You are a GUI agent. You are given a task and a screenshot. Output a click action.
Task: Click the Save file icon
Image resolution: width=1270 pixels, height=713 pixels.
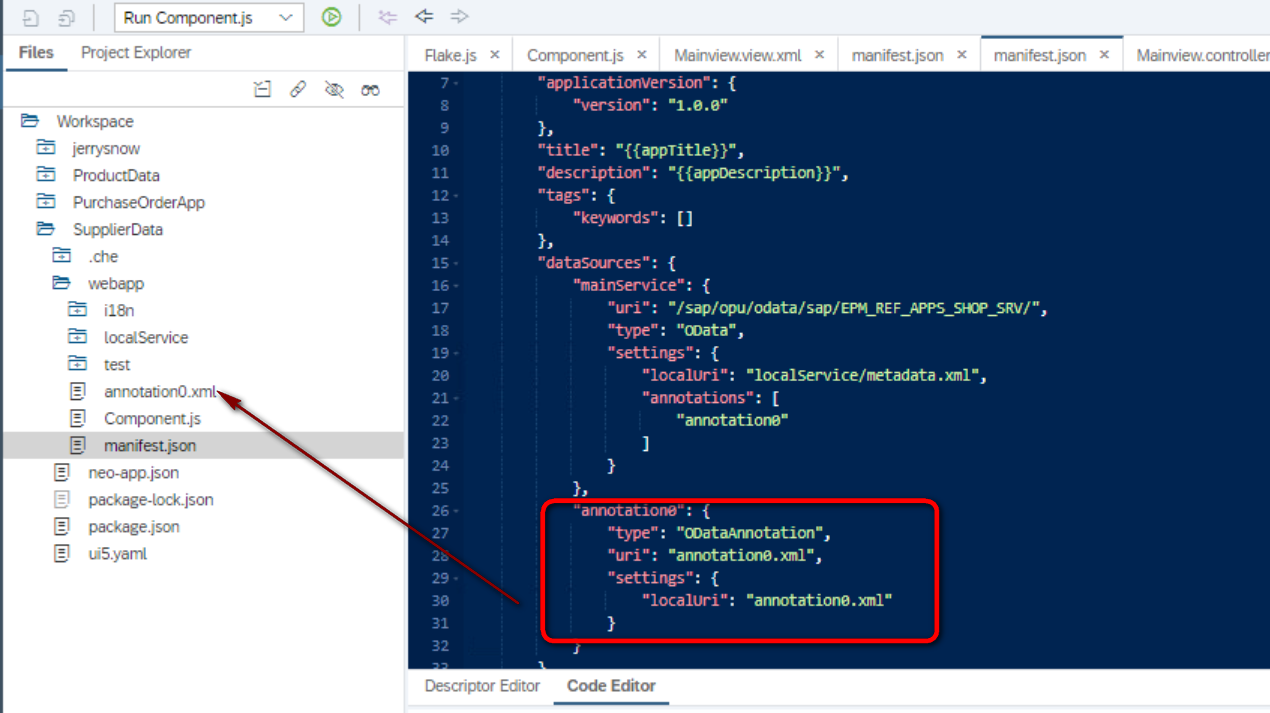click(30, 17)
